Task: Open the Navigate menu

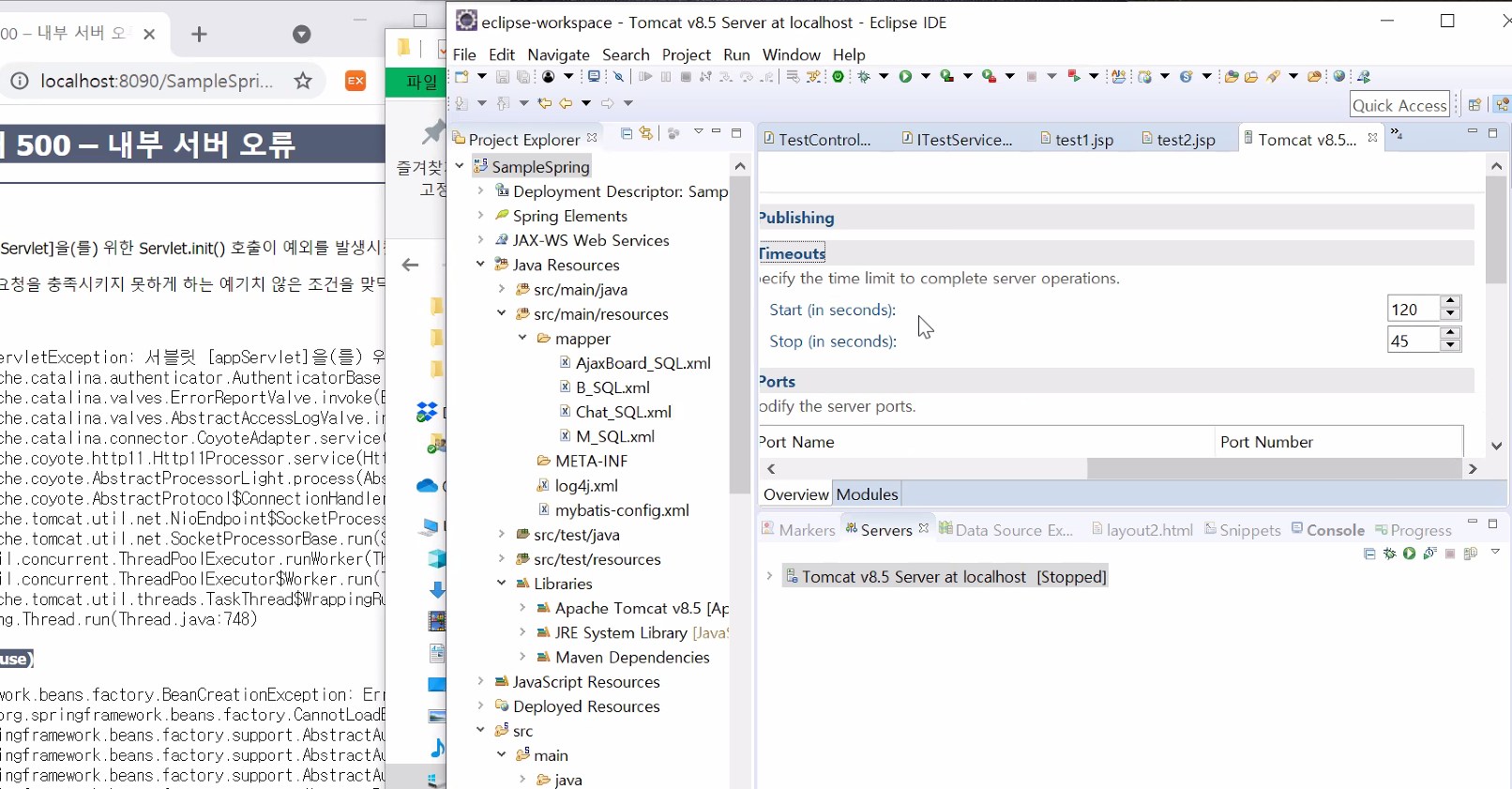Action: (x=558, y=54)
